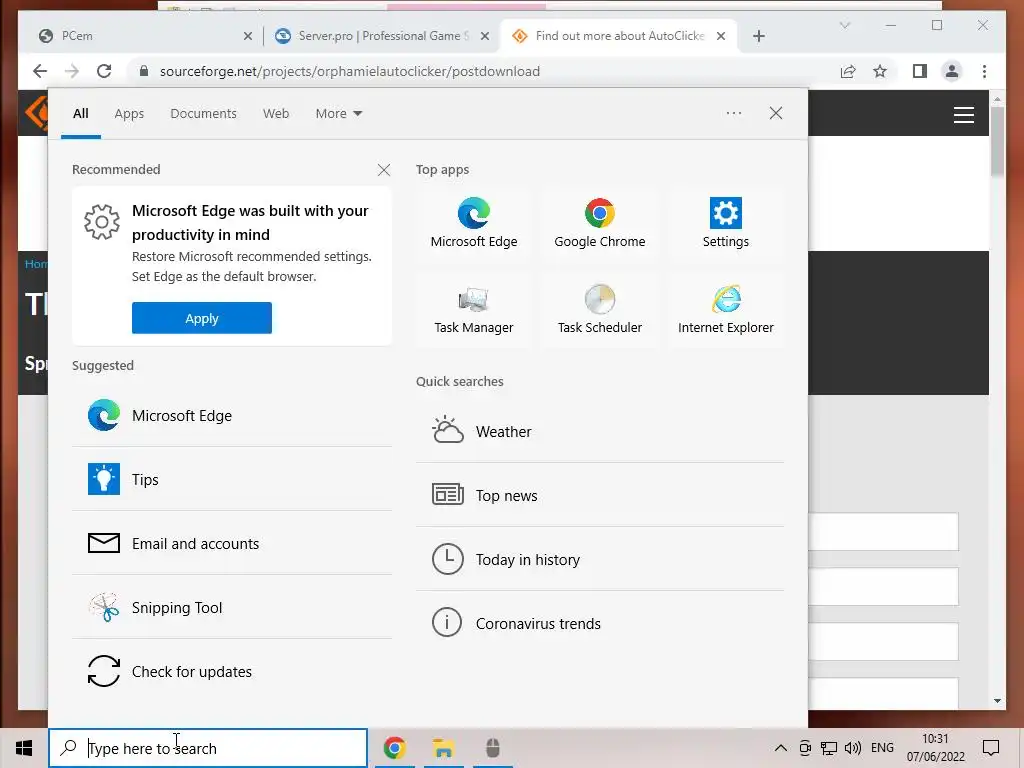This screenshot has width=1024, height=768.
Task: Reload the page in Chrome
Action: point(104,71)
